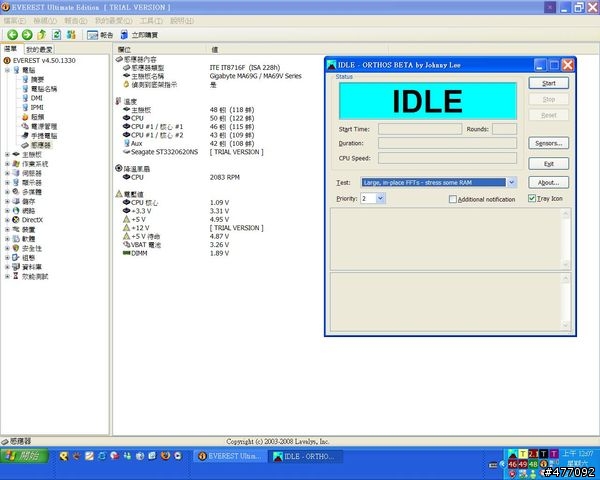Select the Power Management (電源管理) tree item

click(44, 126)
